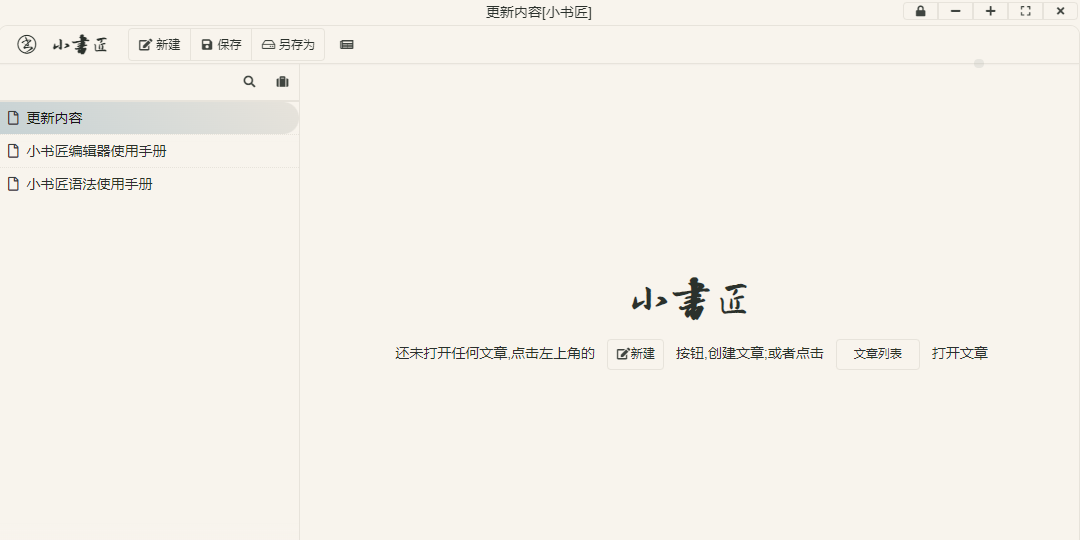Click the plus icon in title bar
Screen dimensions: 1080x540
(990, 11)
